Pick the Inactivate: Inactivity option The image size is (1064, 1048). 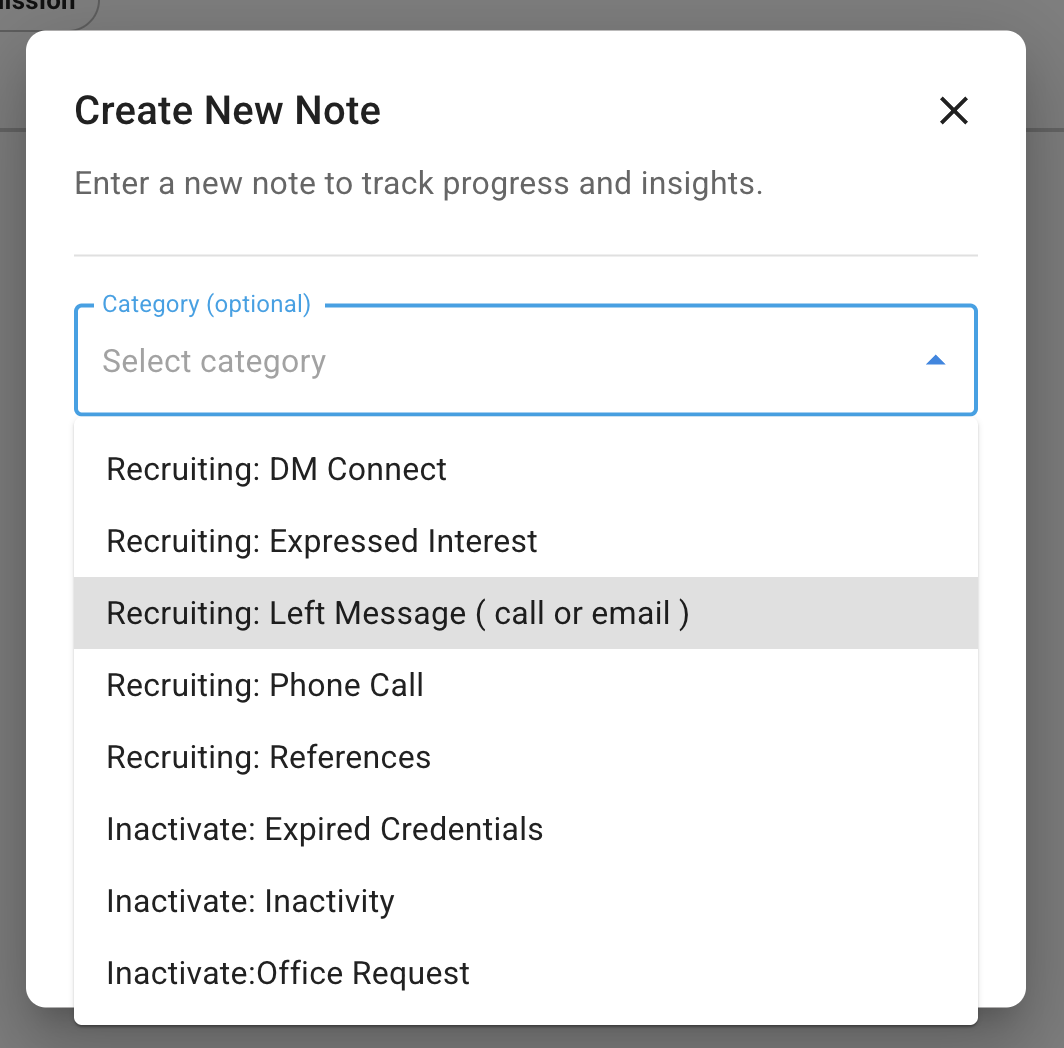(x=251, y=901)
